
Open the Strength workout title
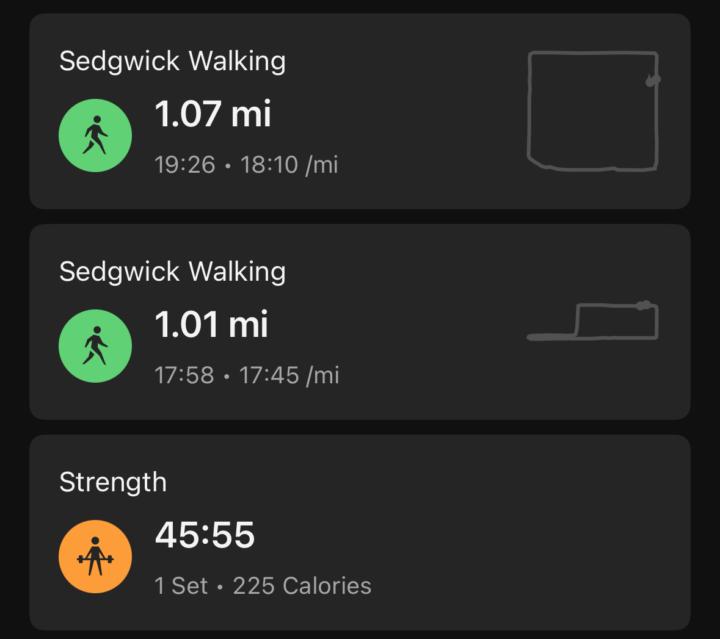click(113, 482)
